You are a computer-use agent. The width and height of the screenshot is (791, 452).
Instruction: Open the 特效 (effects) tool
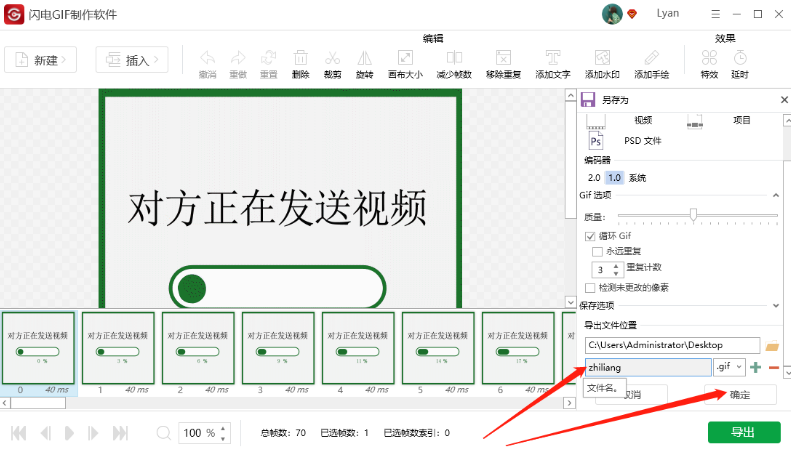tap(709, 62)
